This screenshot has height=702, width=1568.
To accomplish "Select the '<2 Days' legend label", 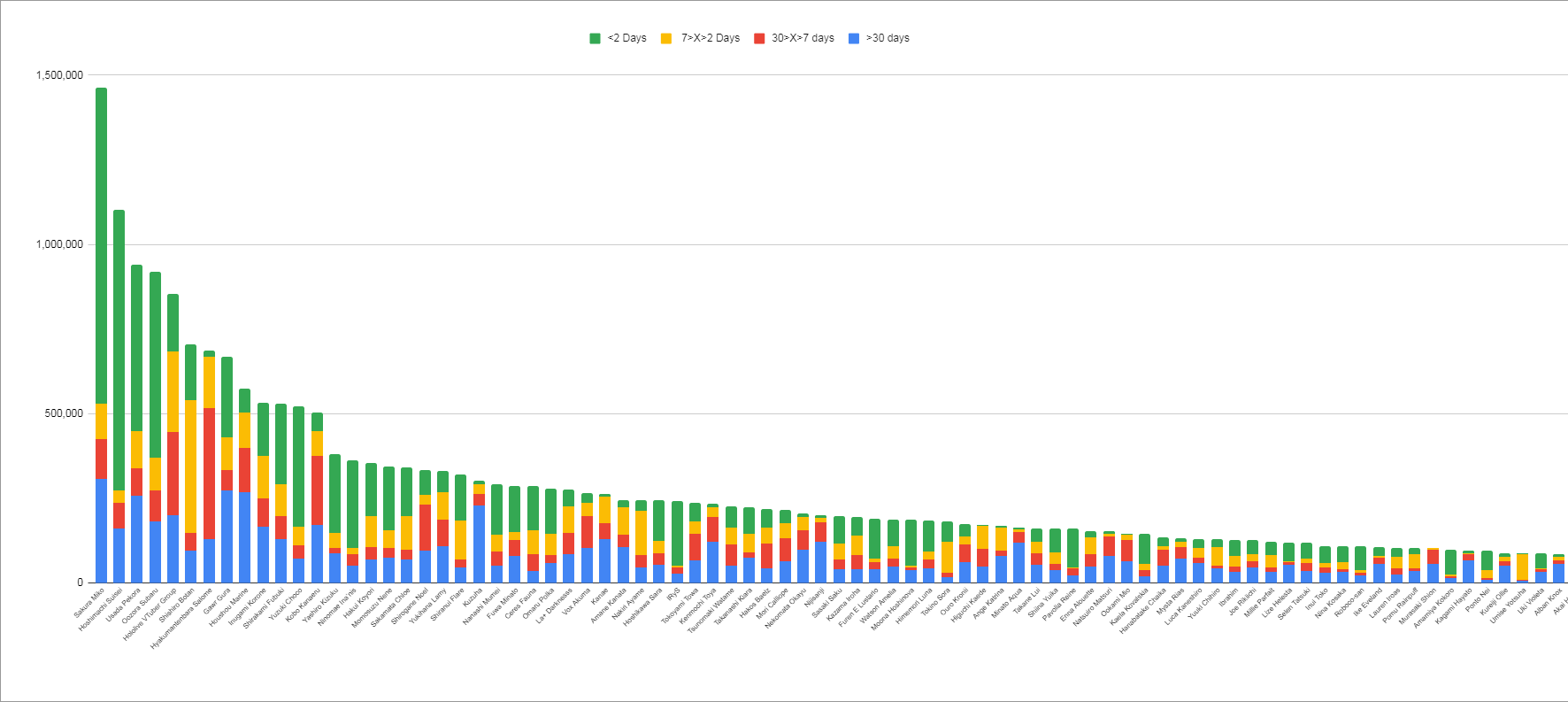I will [626, 38].
